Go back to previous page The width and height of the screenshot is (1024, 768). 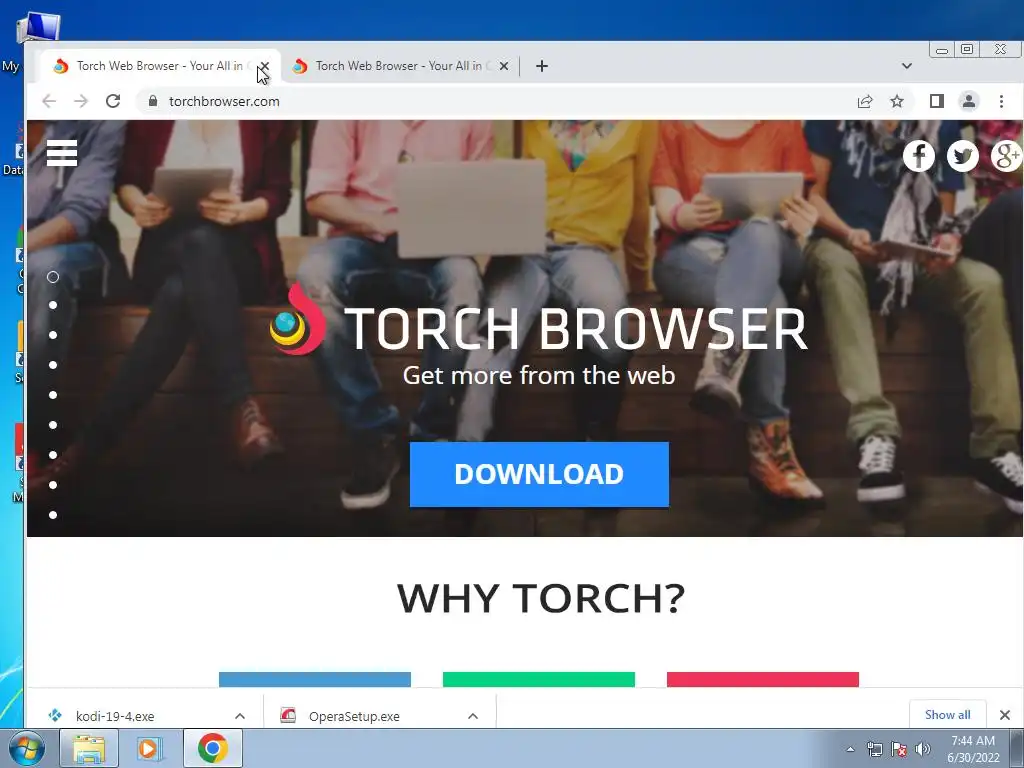tap(49, 101)
